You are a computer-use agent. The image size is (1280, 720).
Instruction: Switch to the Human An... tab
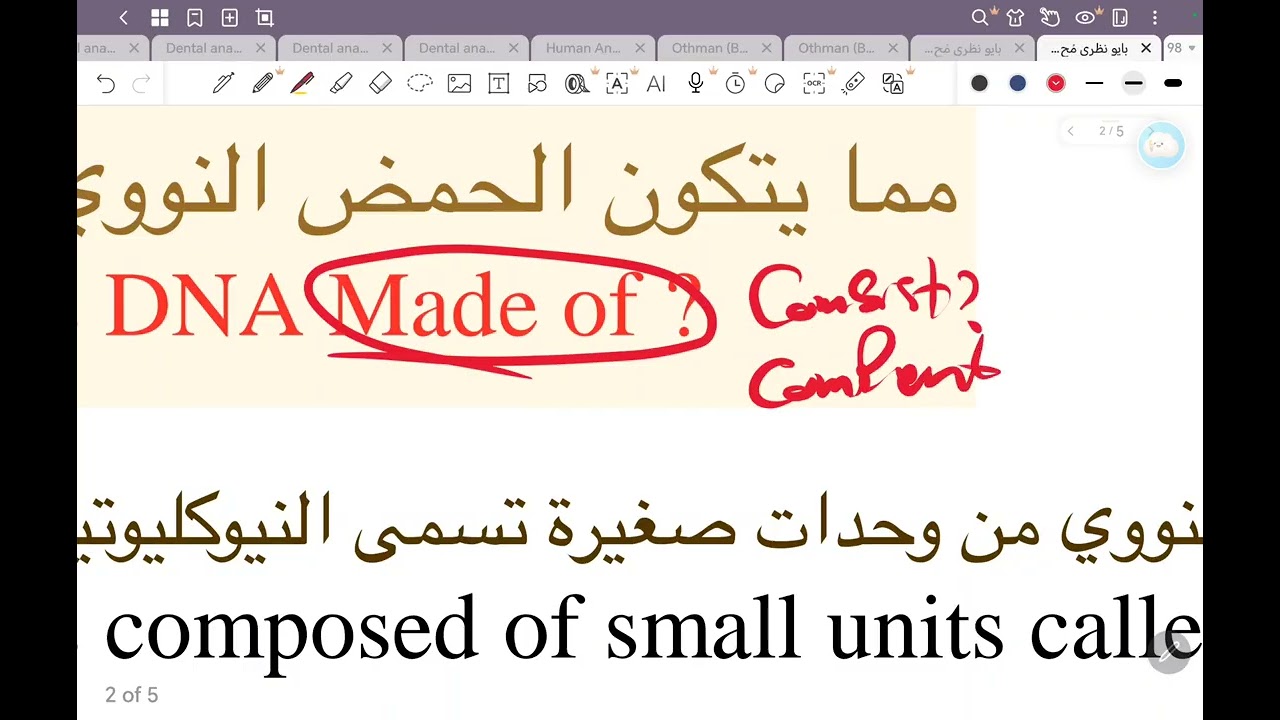point(583,48)
